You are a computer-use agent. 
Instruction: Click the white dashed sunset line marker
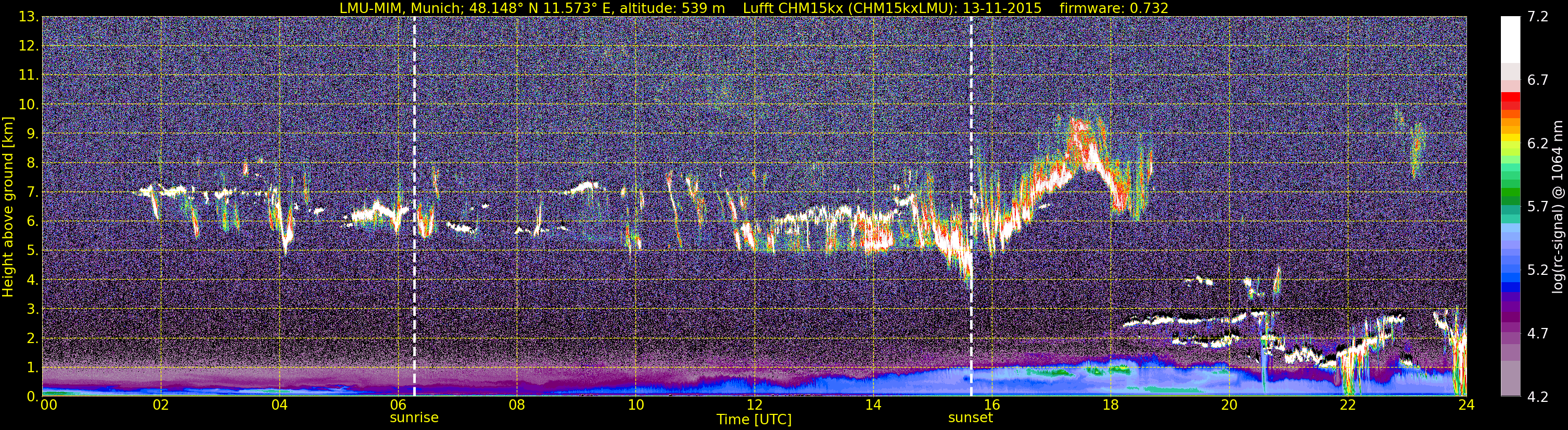971,207
